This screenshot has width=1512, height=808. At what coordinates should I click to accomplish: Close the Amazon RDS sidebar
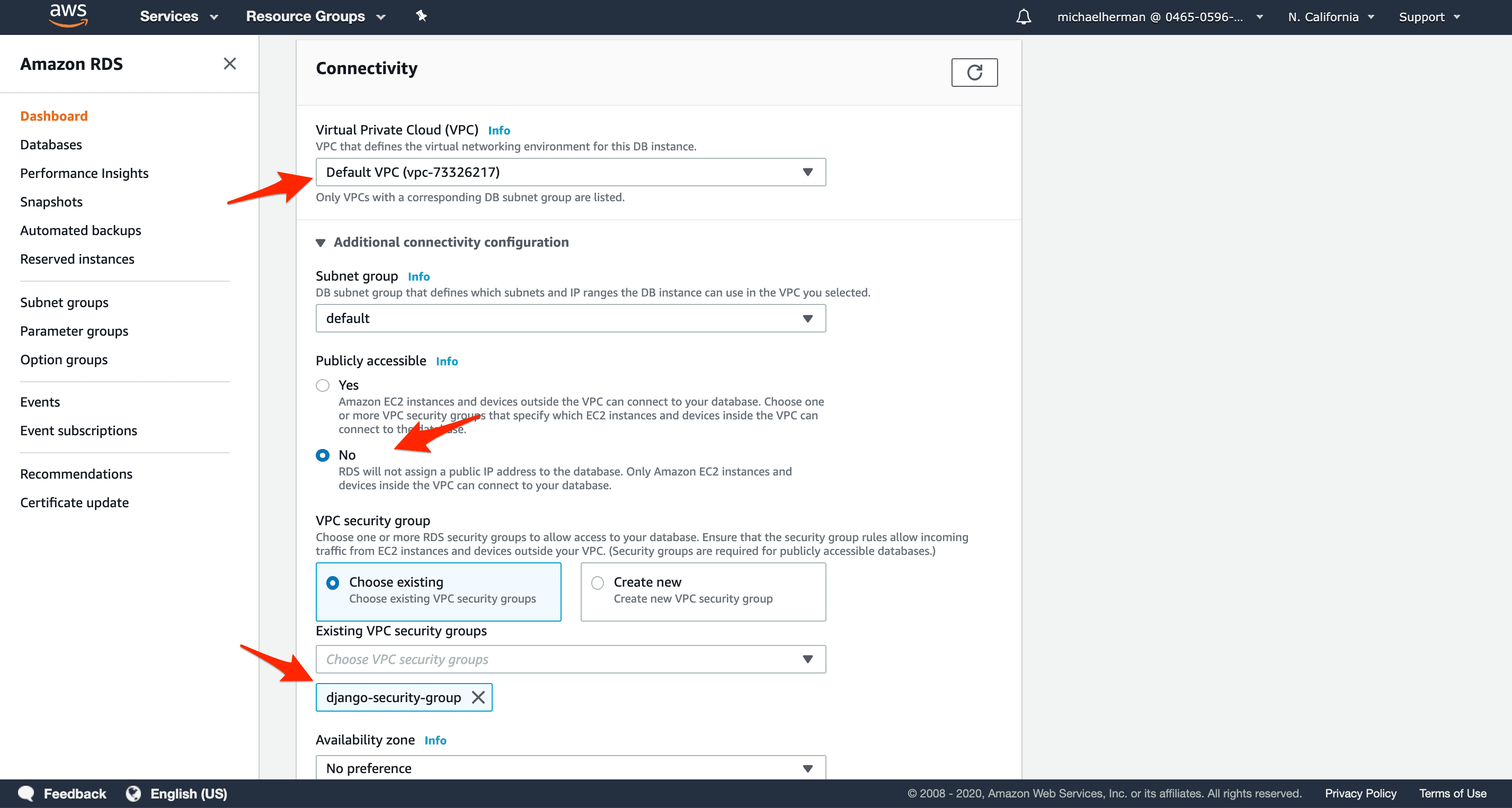(229, 64)
